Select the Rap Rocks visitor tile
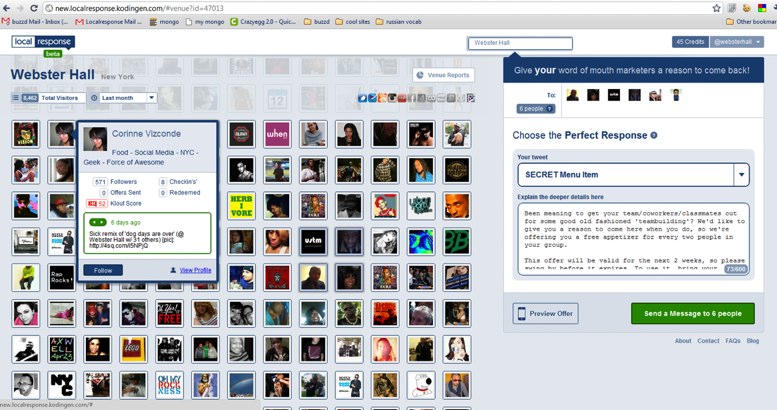This screenshot has height=410, width=777. 62,278
